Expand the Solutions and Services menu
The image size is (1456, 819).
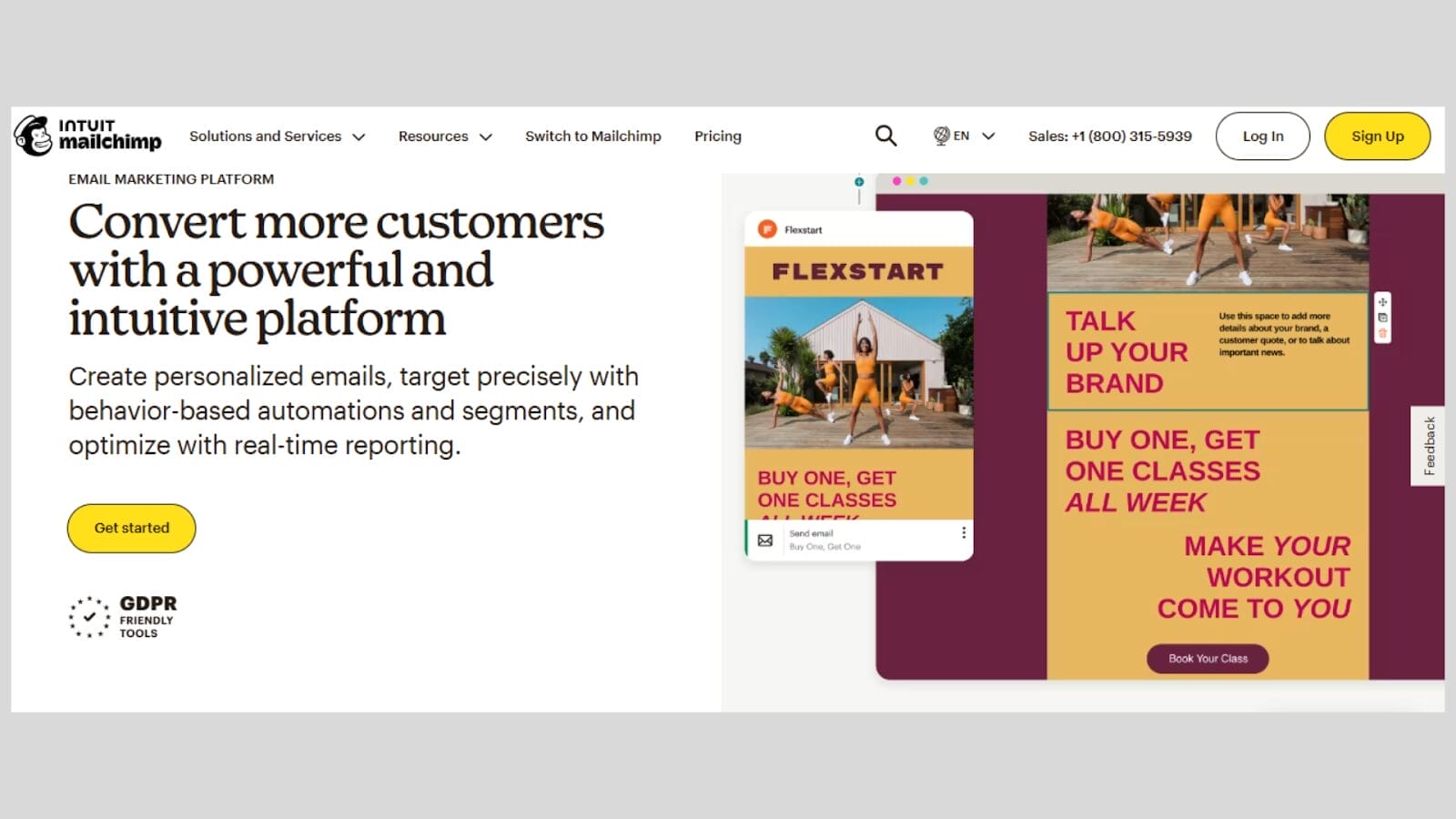click(278, 136)
